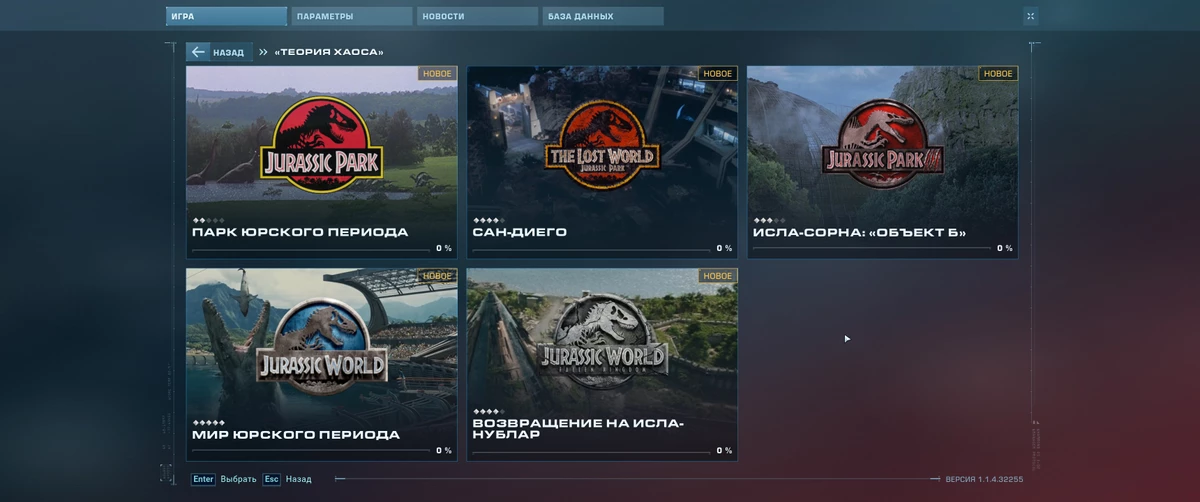1200x502 pixels.
Task: Click difficulty stars on ВОЗВРАЩЕНИЕ НА ИСЛА-НУБЛАР
Action: [x=488, y=410]
